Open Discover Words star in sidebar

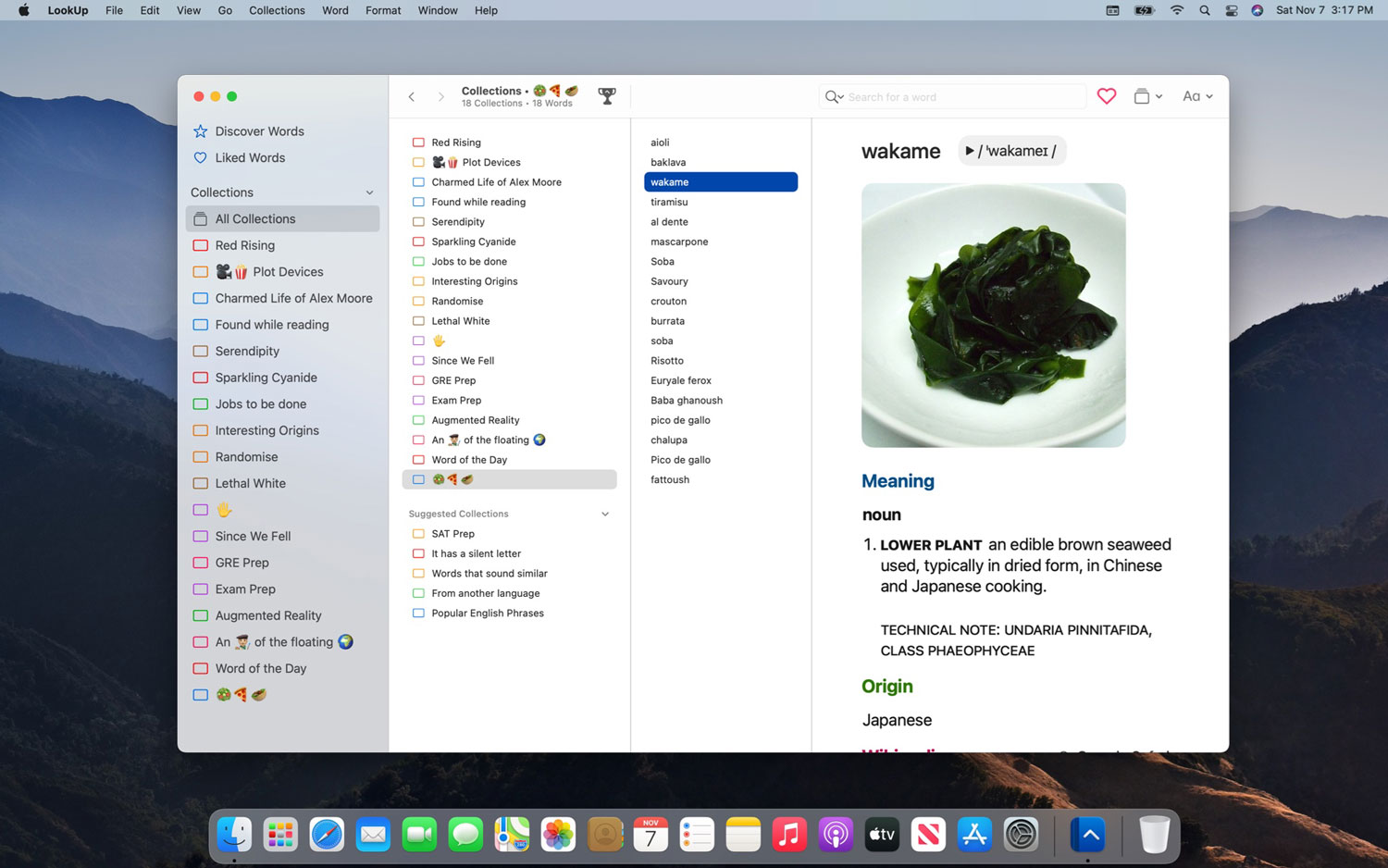(x=200, y=131)
